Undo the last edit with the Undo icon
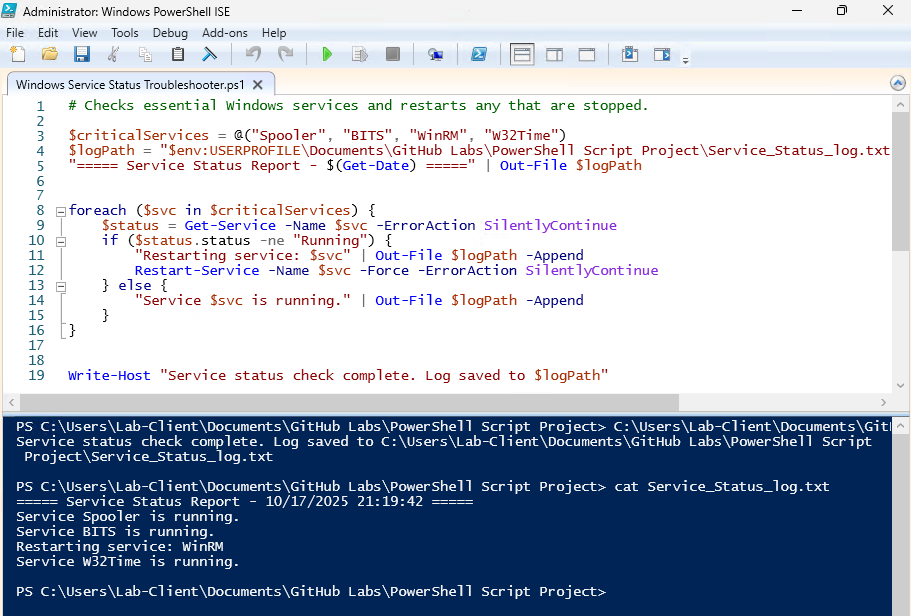The image size is (911, 616). 253,54
